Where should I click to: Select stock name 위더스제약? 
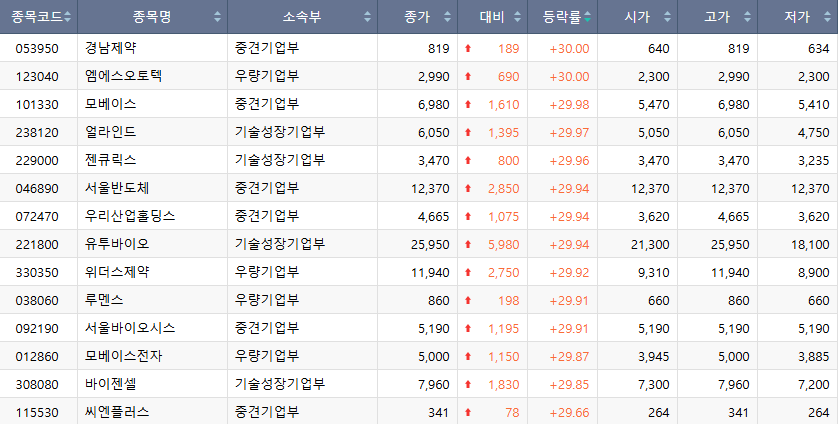117,272
